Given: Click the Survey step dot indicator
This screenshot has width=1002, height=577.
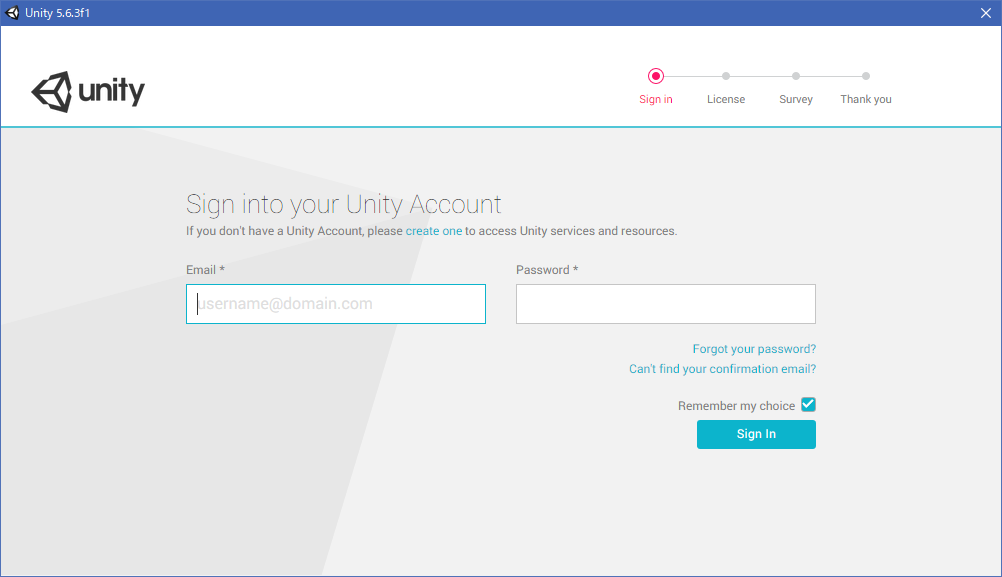Looking at the screenshot, I should coord(796,76).
